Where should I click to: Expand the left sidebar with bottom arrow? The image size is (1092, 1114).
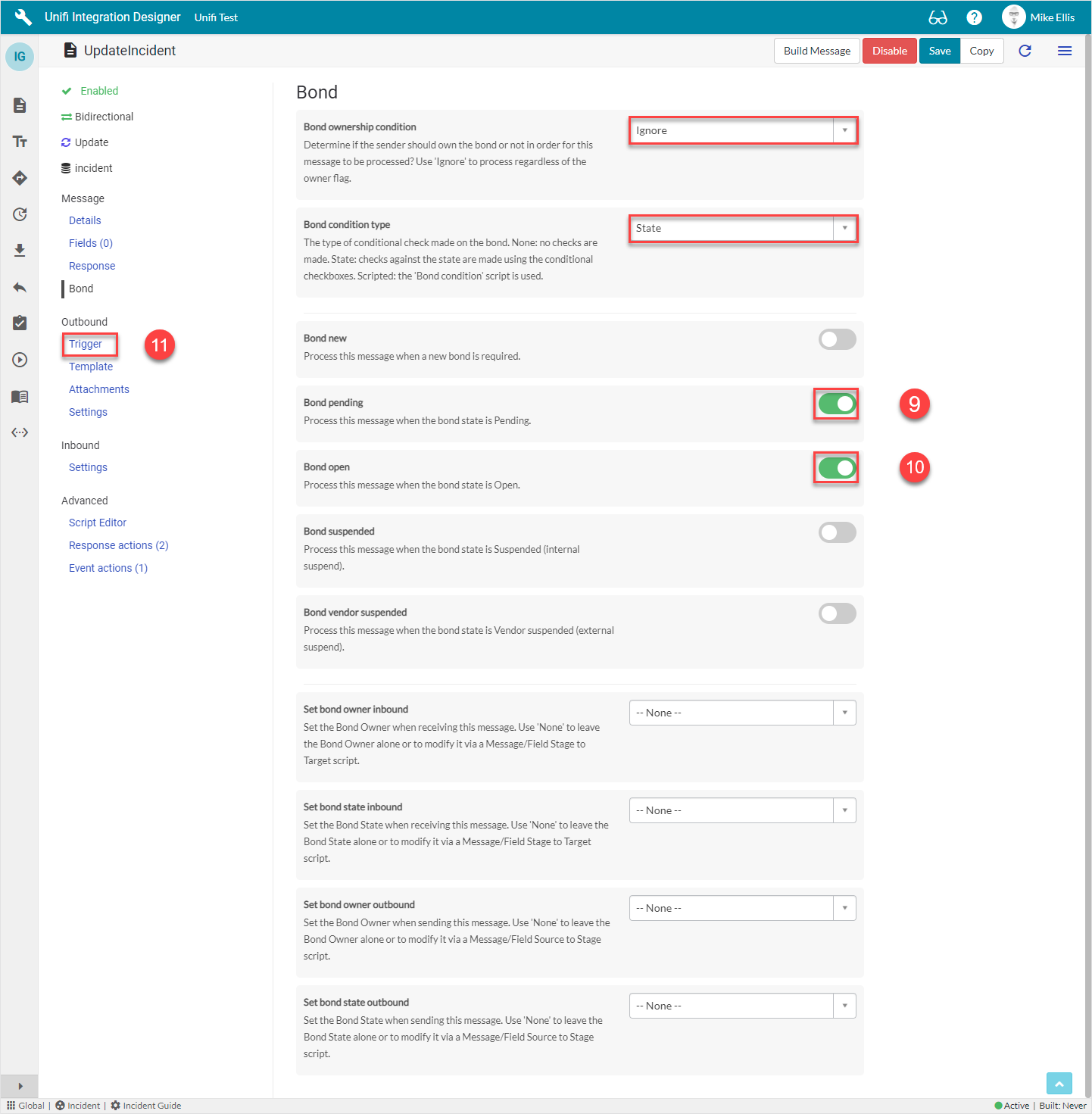coord(20,1086)
